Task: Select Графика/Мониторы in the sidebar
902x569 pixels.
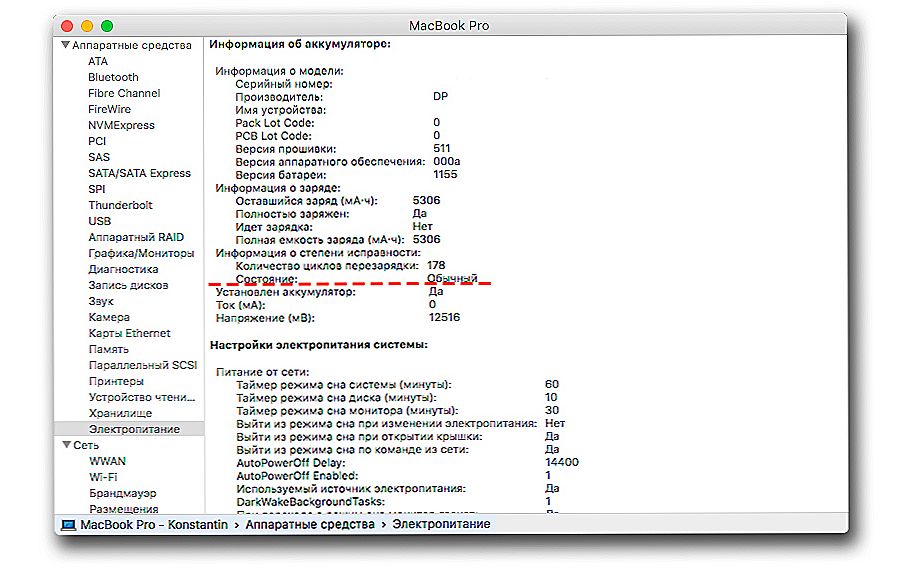Action: [x=141, y=253]
